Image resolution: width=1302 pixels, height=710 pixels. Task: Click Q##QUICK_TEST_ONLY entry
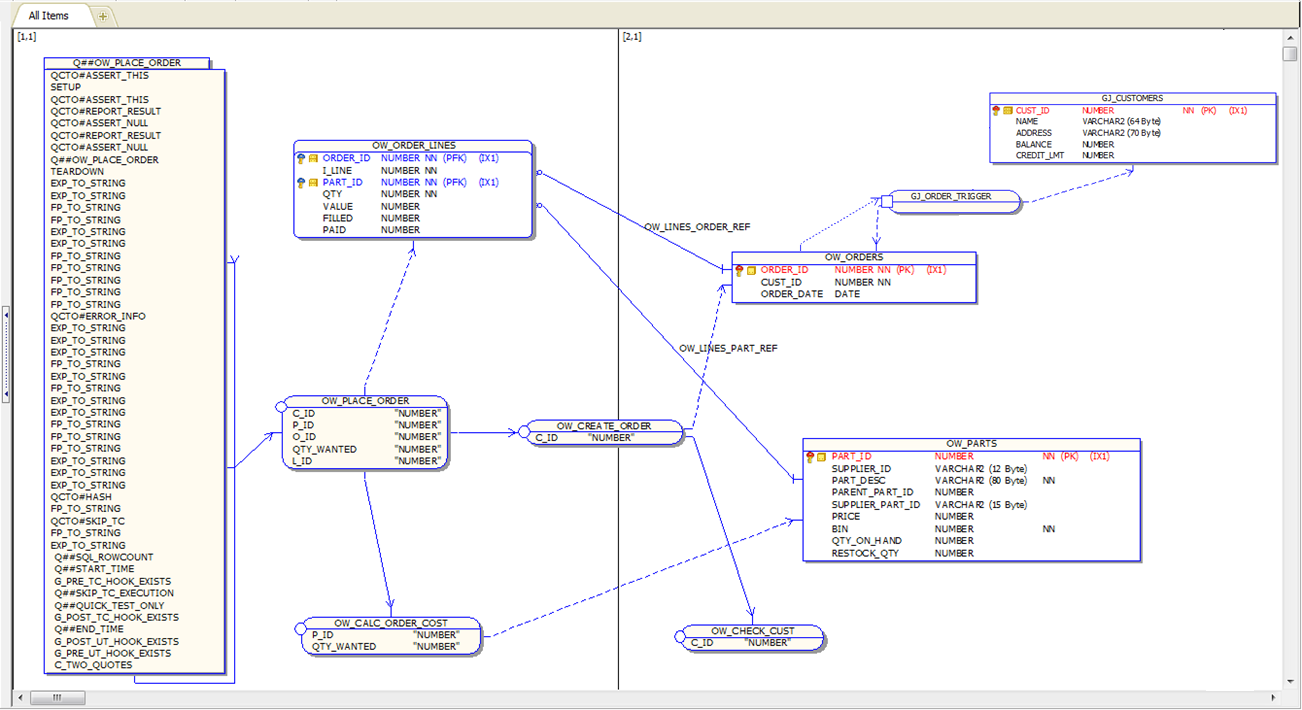pos(109,605)
